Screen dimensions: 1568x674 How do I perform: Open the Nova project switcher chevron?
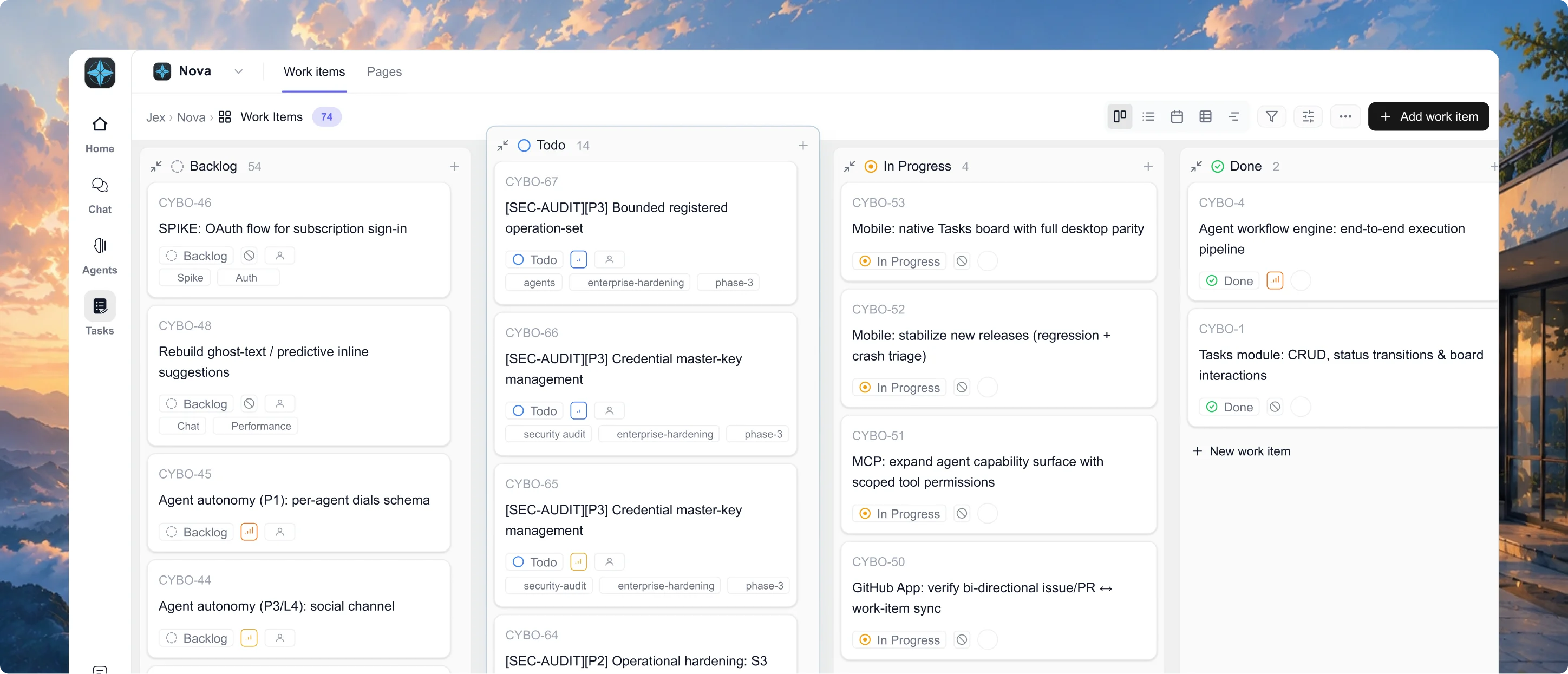point(239,71)
